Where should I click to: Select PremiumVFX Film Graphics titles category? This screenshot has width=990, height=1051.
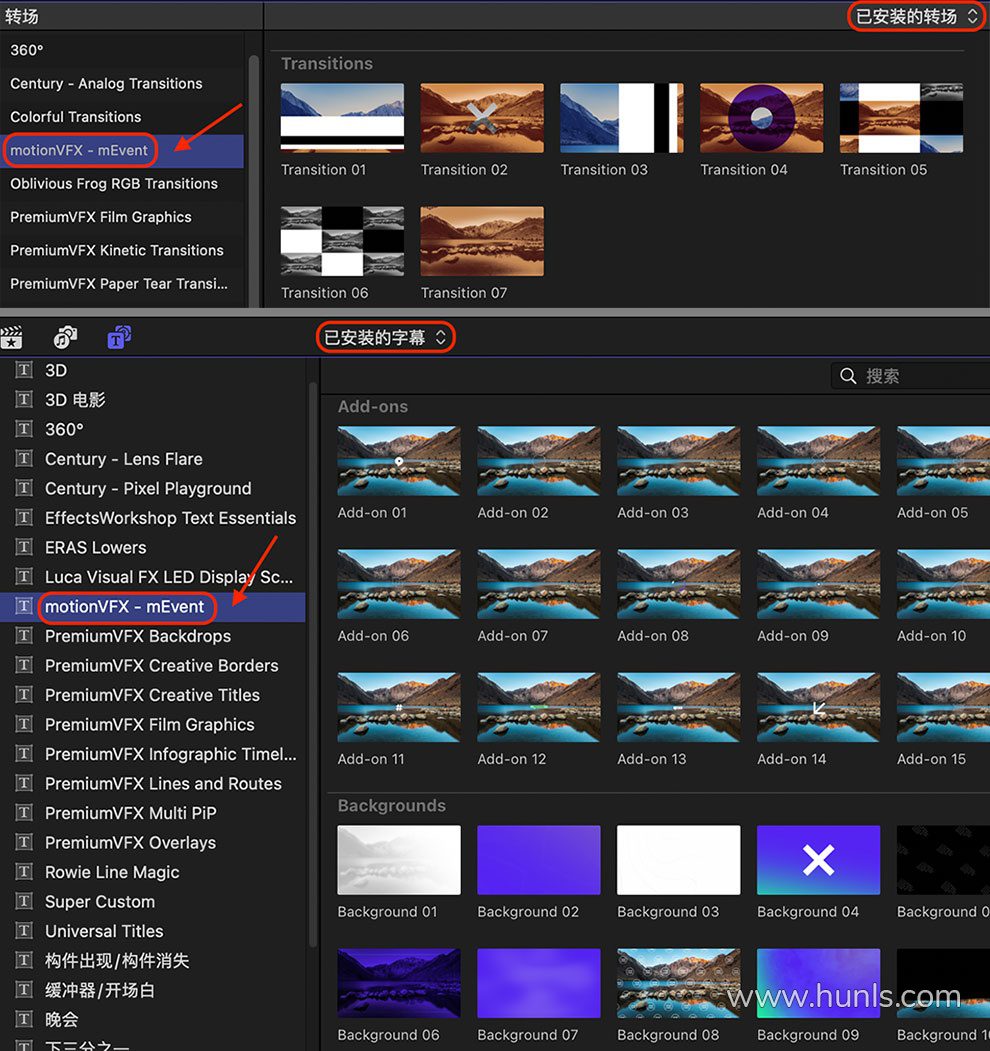[x=153, y=724]
